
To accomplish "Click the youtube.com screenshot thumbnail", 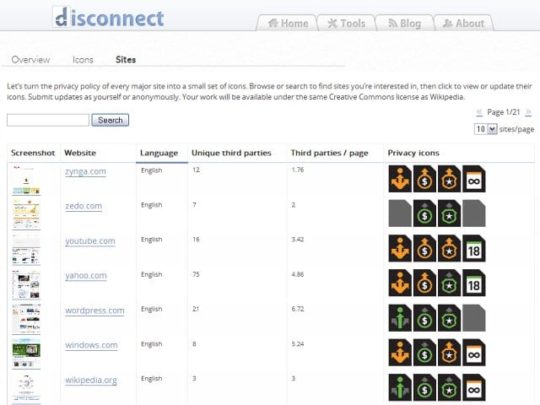I will (26, 250).
